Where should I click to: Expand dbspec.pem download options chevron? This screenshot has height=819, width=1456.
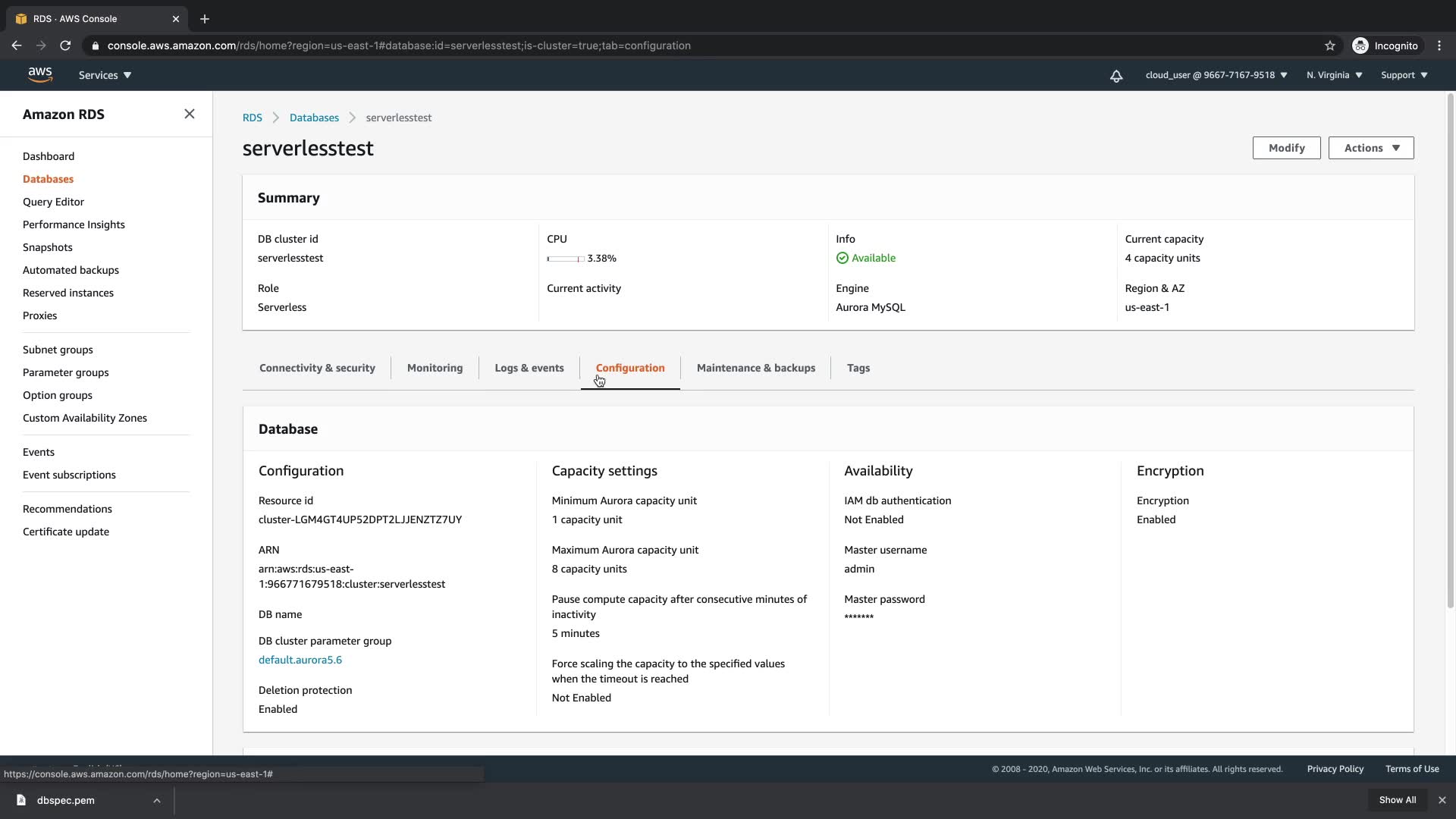pos(156,800)
